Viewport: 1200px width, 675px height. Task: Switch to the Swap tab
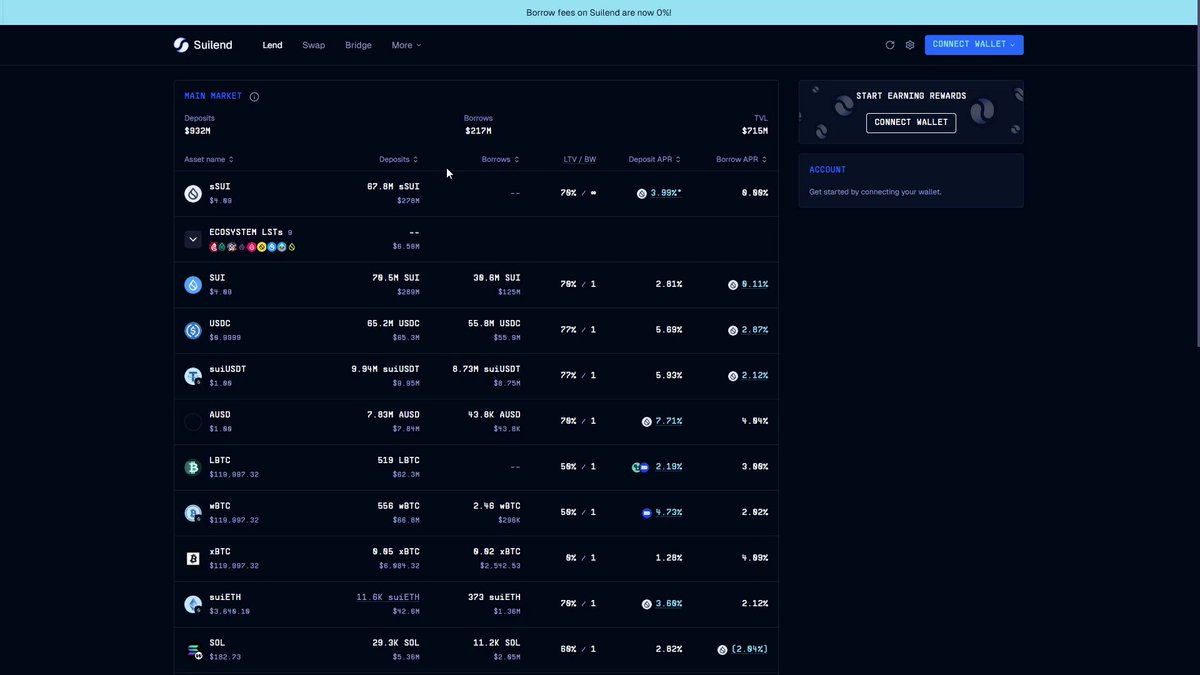point(314,45)
